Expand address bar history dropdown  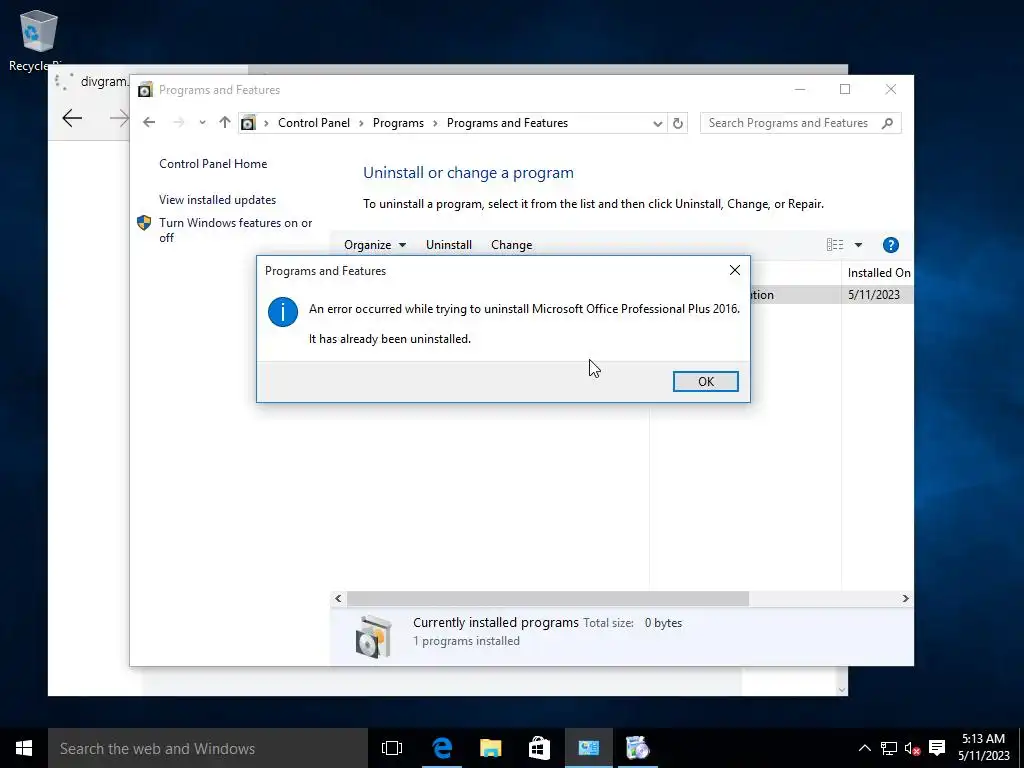coord(658,123)
